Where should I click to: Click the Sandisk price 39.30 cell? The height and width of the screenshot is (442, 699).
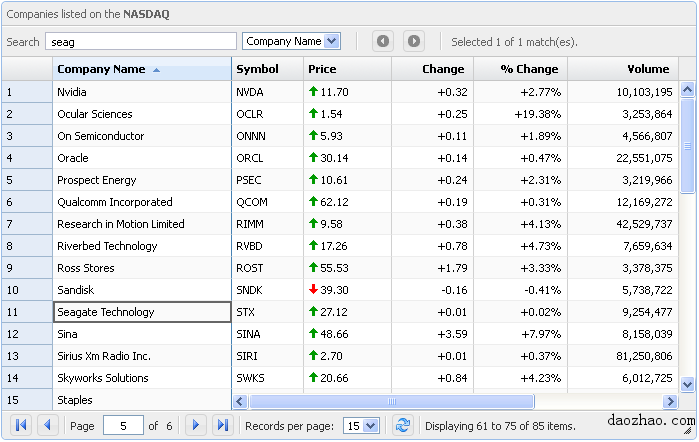coord(347,290)
